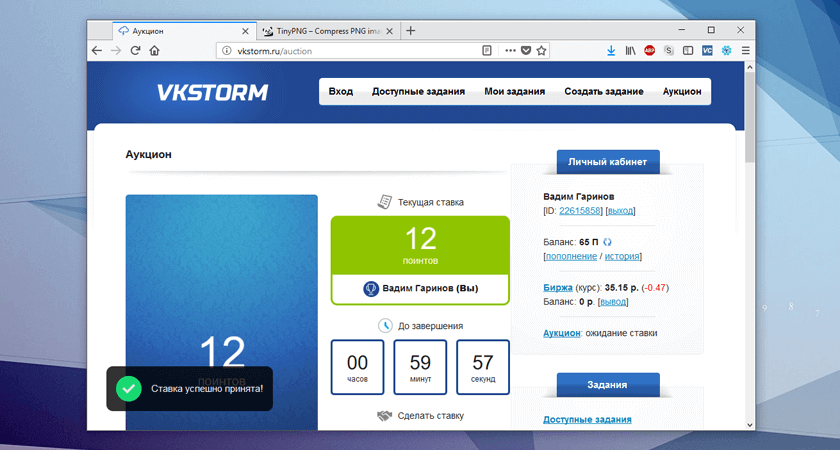The width and height of the screenshot is (840, 450).
Task: Open the profile ID 22615858 link
Action: pos(580,211)
